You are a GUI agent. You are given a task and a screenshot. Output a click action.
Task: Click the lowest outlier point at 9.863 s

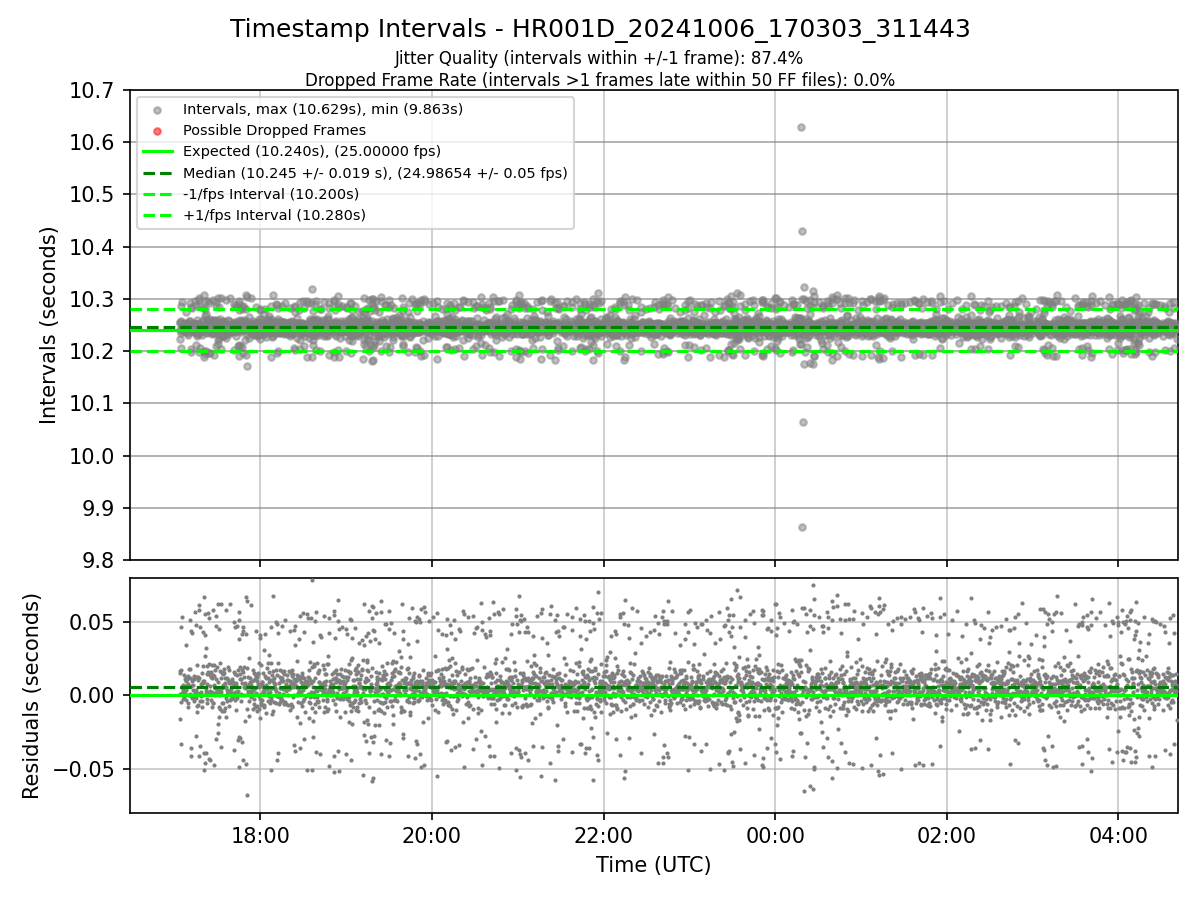pyautogui.click(x=802, y=527)
